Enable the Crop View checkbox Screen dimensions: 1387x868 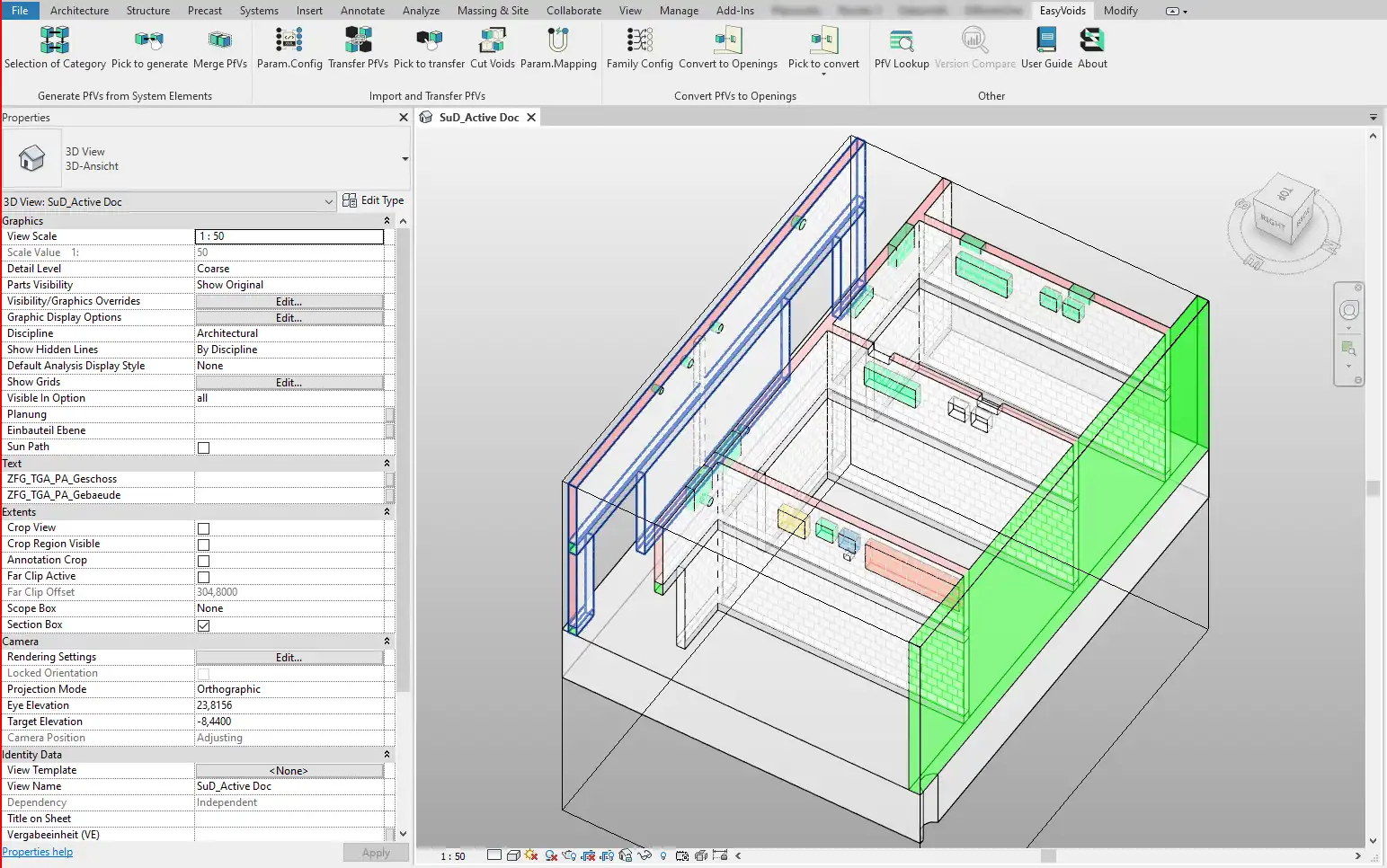point(204,528)
